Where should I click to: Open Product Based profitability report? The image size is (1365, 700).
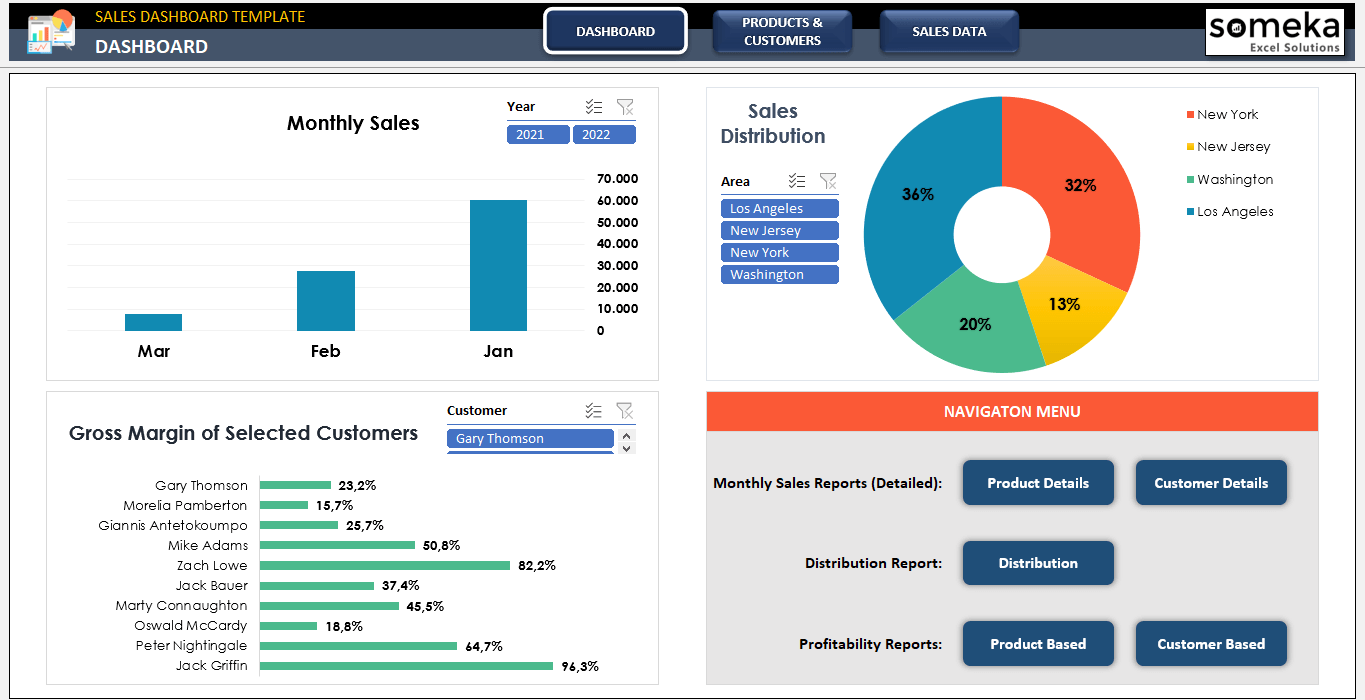pyautogui.click(x=1038, y=644)
